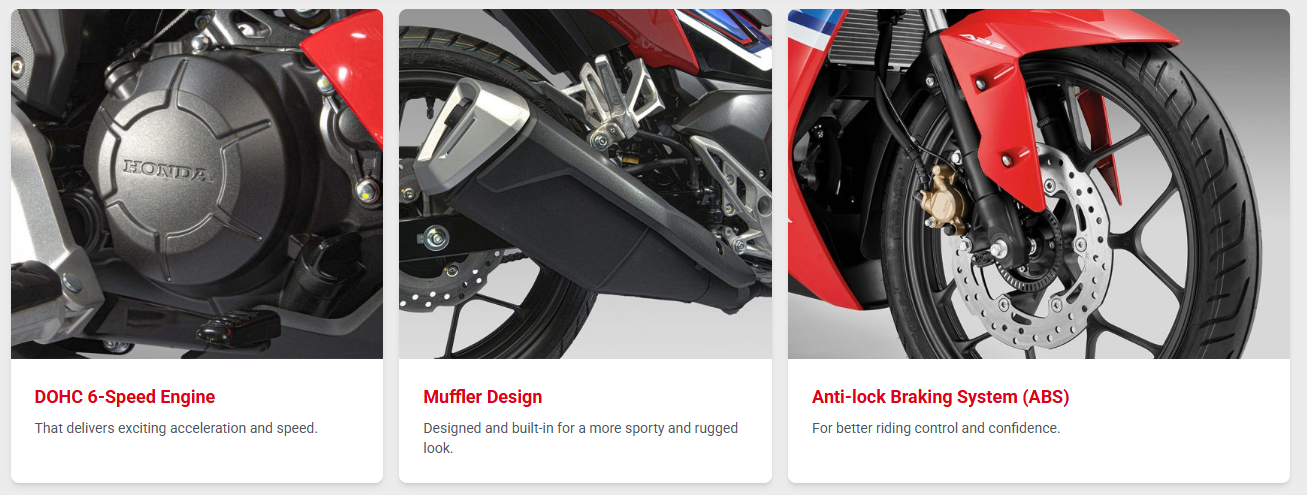This screenshot has width=1307, height=495.
Task: Open the DOHC 6-Speed Engine heading
Action: (125, 397)
